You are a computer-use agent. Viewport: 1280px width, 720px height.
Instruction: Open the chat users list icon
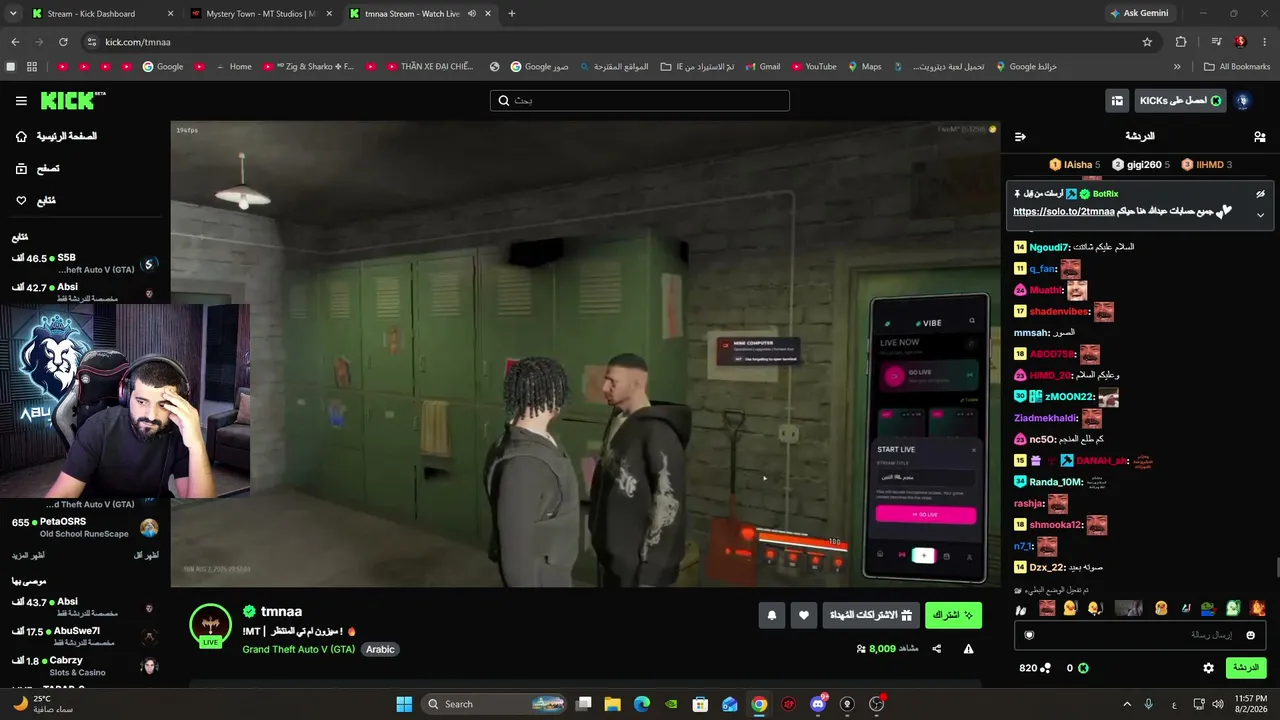[x=1259, y=136]
